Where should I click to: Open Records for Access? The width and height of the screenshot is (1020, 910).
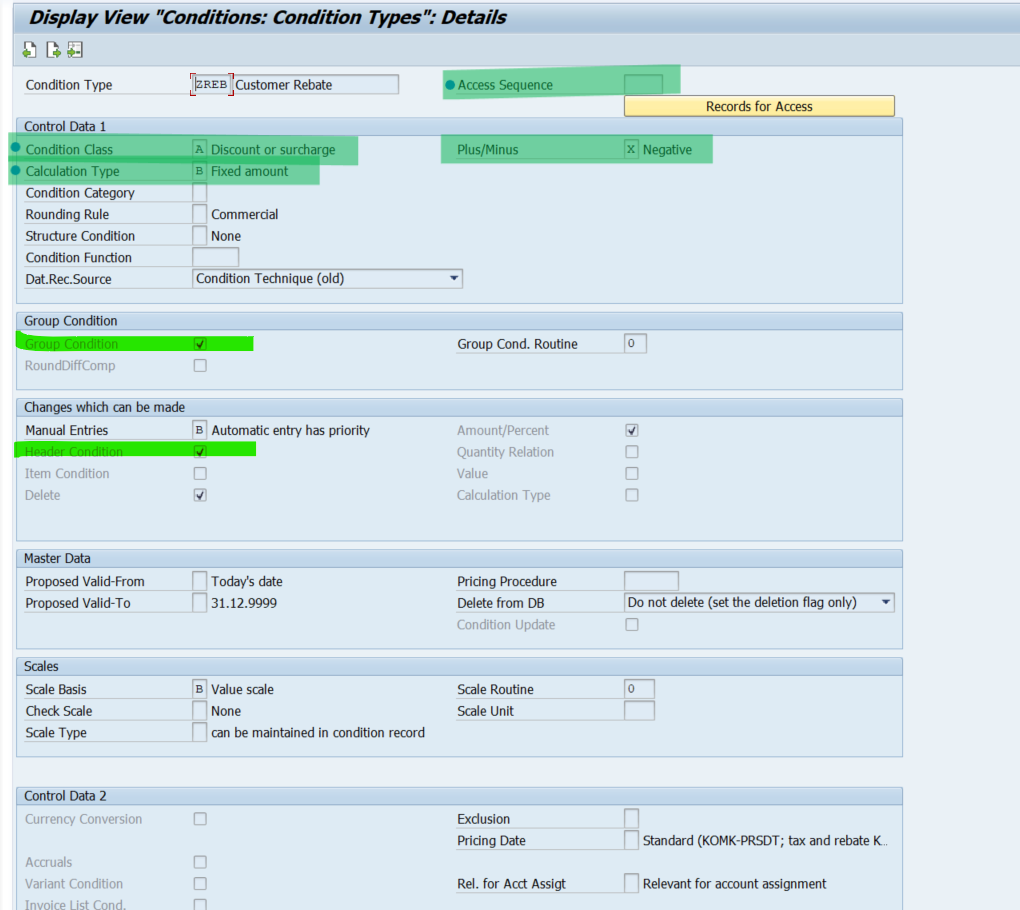[x=759, y=106]
